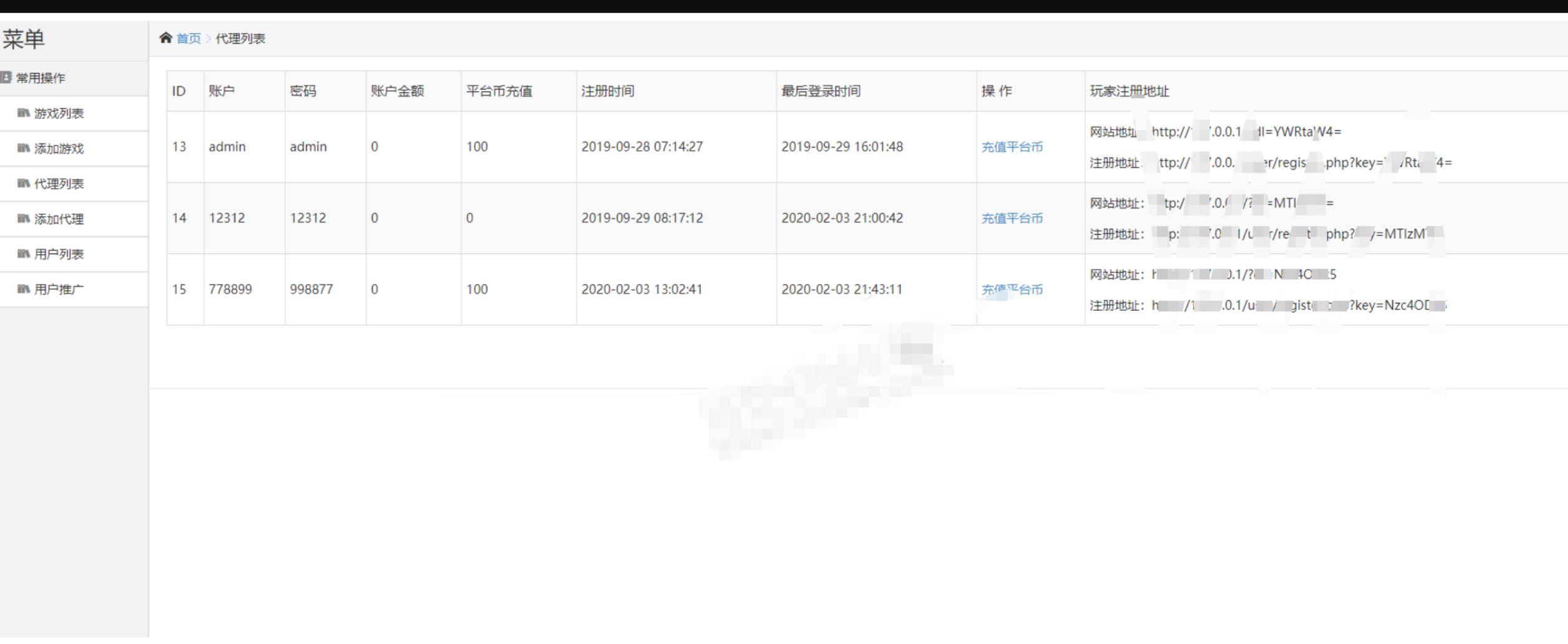Viewport: 1568px width, 644px height.
Task: Click last login 2019-09-29 16:01:48
Action: (842, 147)
